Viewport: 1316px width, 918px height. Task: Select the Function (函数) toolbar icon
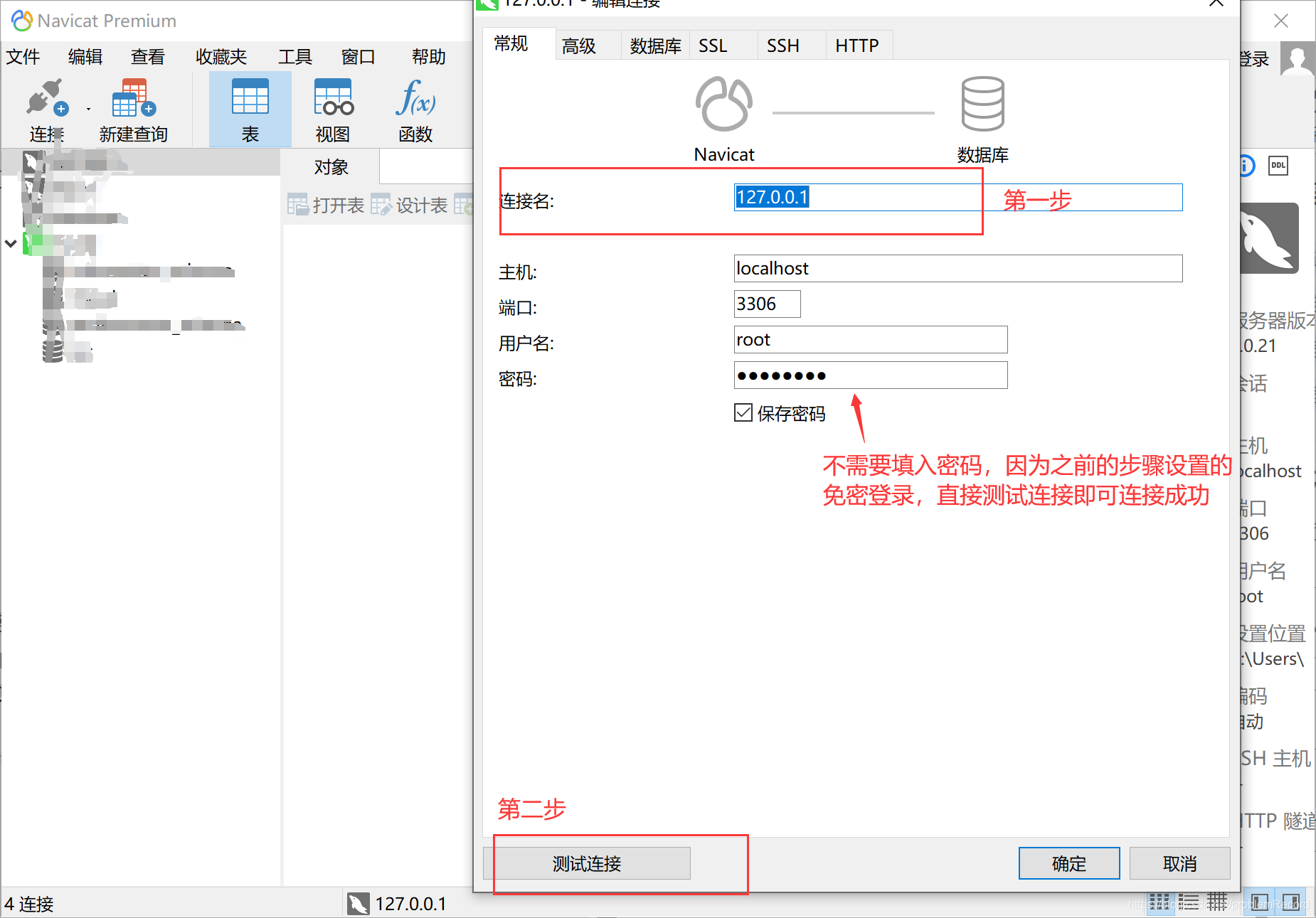click(415, 97)
